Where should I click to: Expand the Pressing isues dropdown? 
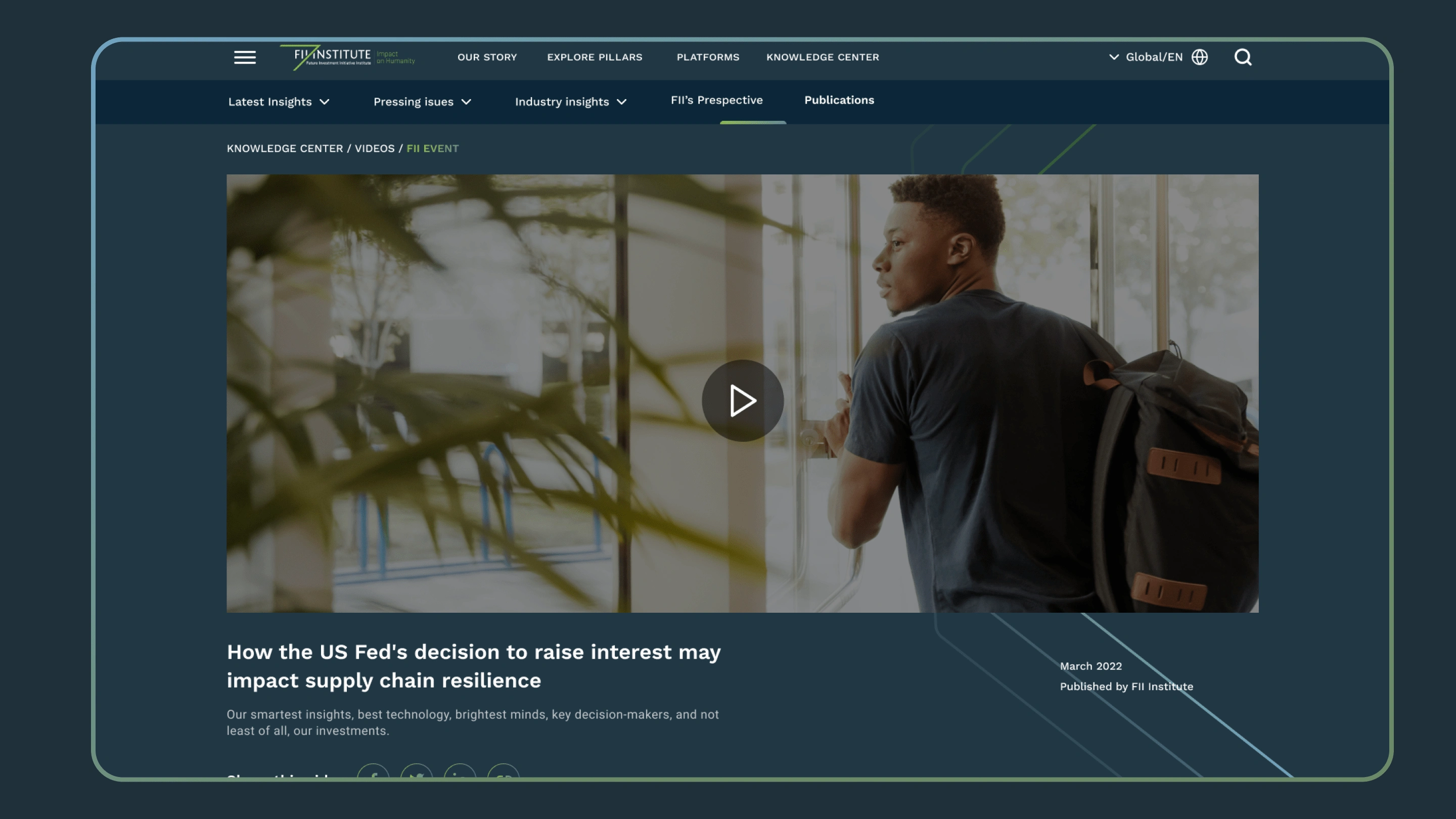[x=422, y=102]
